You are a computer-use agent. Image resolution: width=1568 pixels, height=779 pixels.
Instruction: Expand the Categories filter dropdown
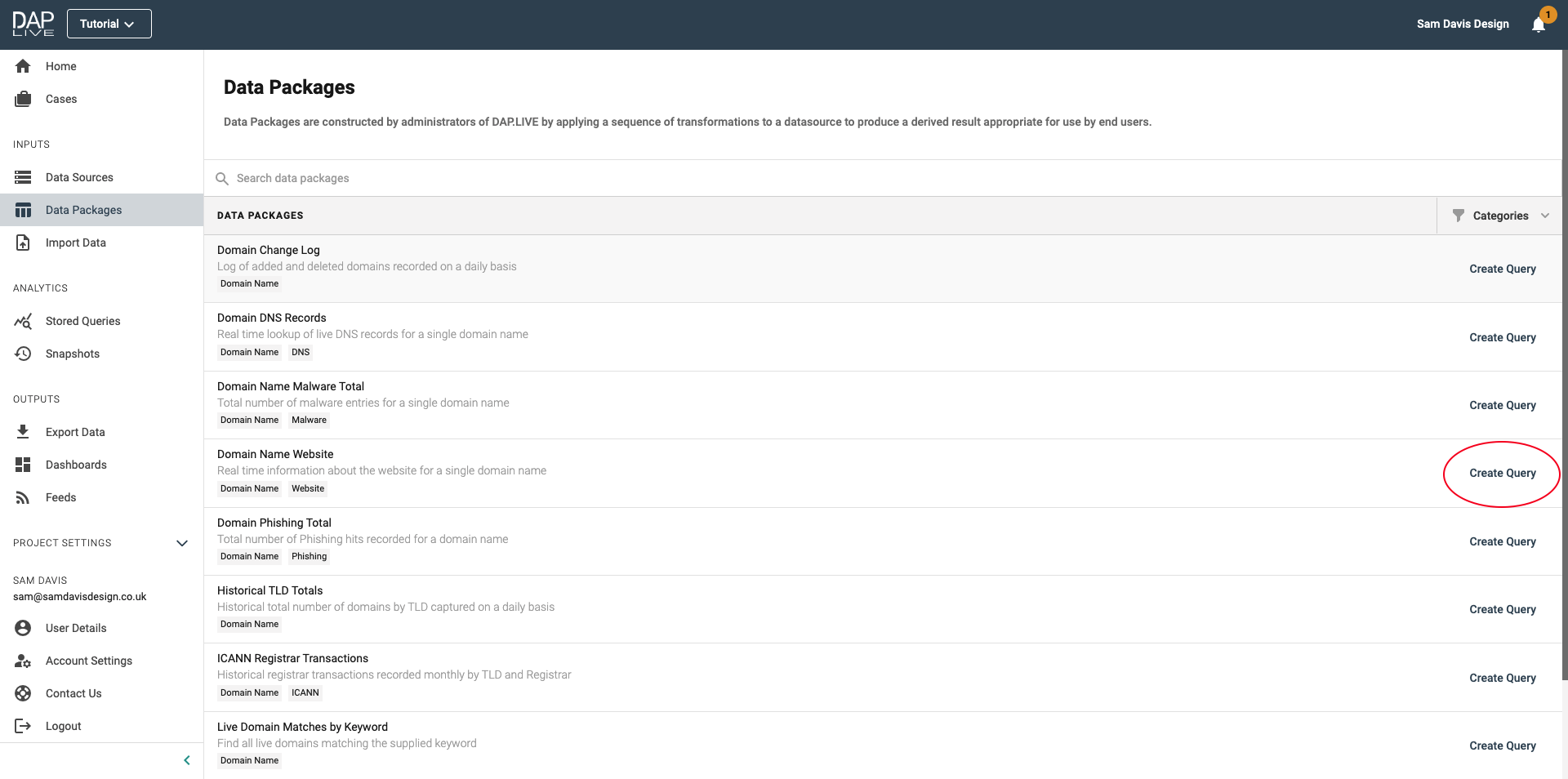tap(1500, 216)
